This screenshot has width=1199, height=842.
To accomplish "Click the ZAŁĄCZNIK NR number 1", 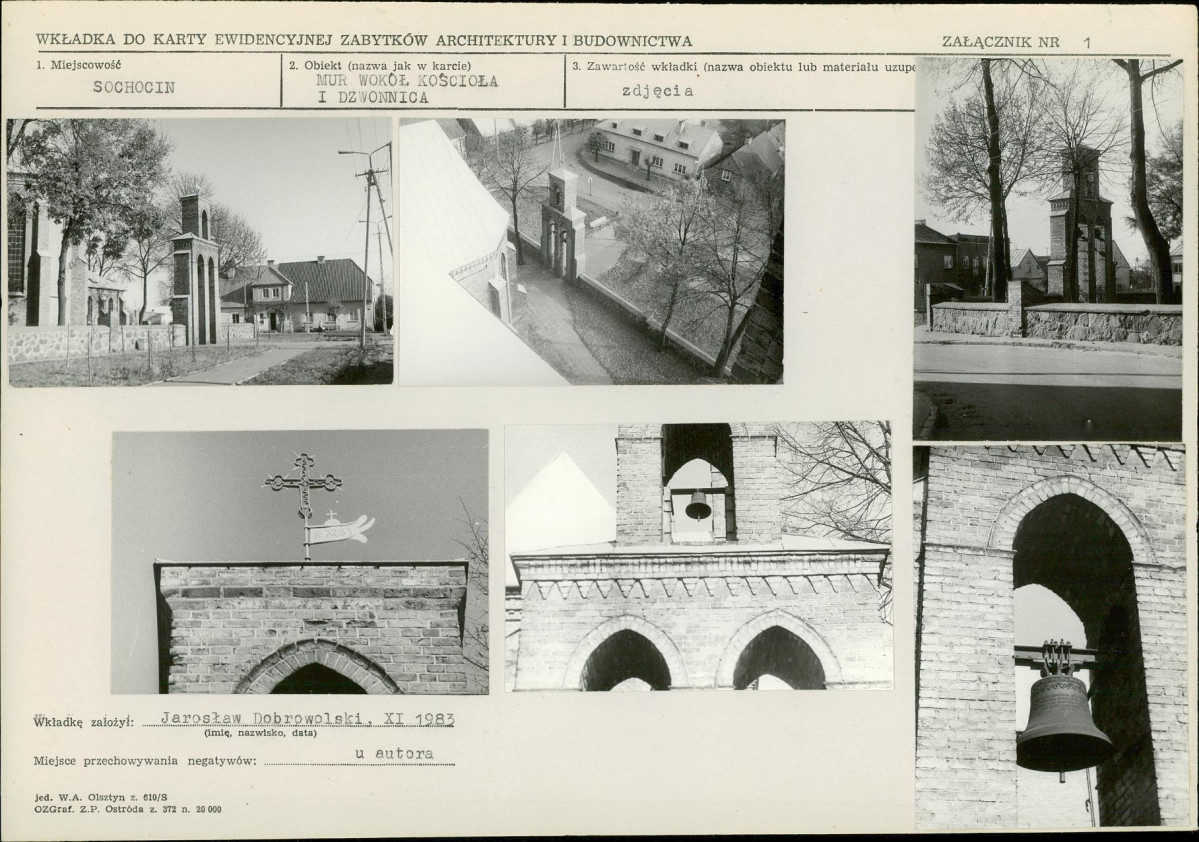I will (1087, 43).
